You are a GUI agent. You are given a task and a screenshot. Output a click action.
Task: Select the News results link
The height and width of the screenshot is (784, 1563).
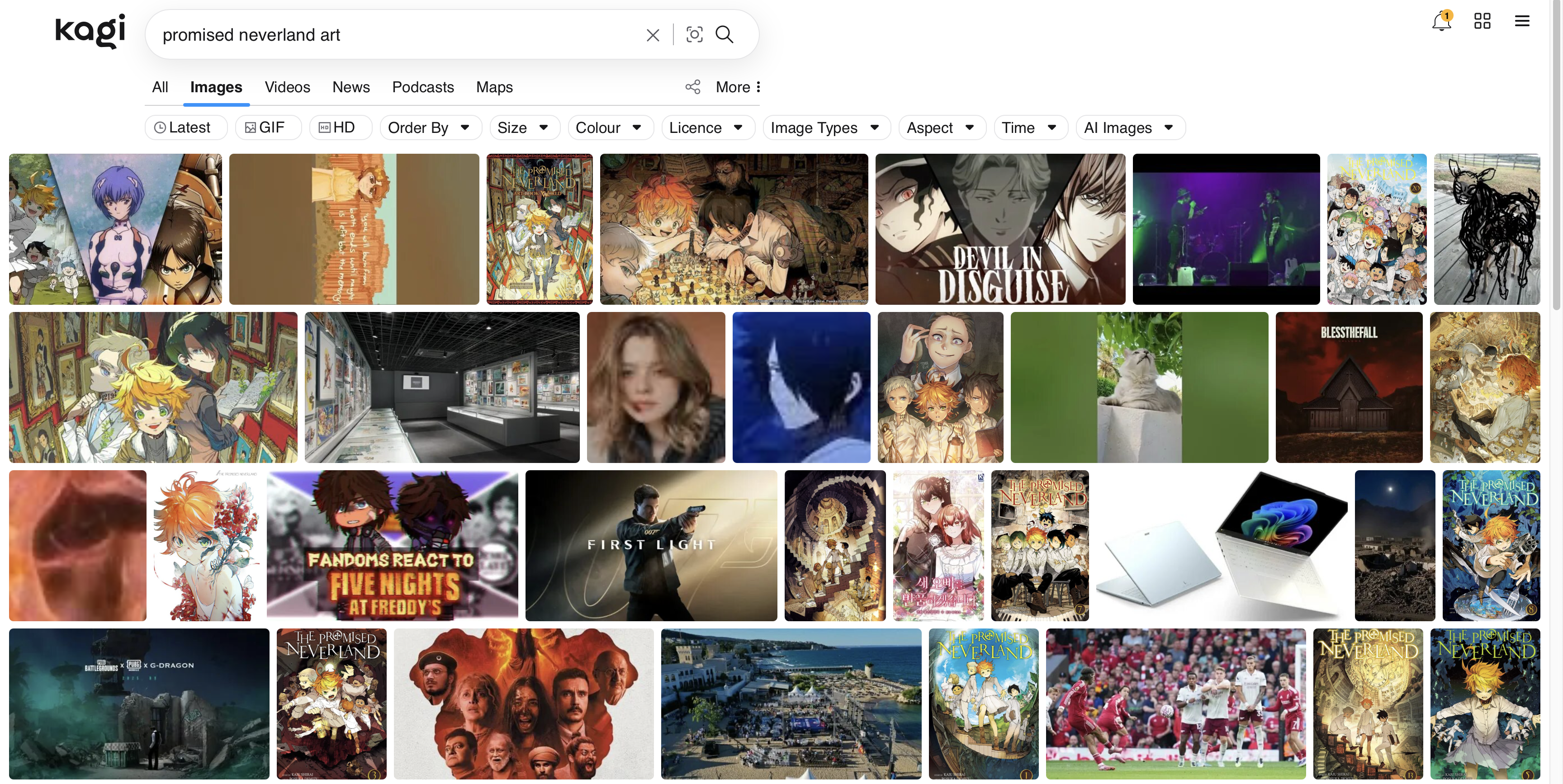coord(350,87)
